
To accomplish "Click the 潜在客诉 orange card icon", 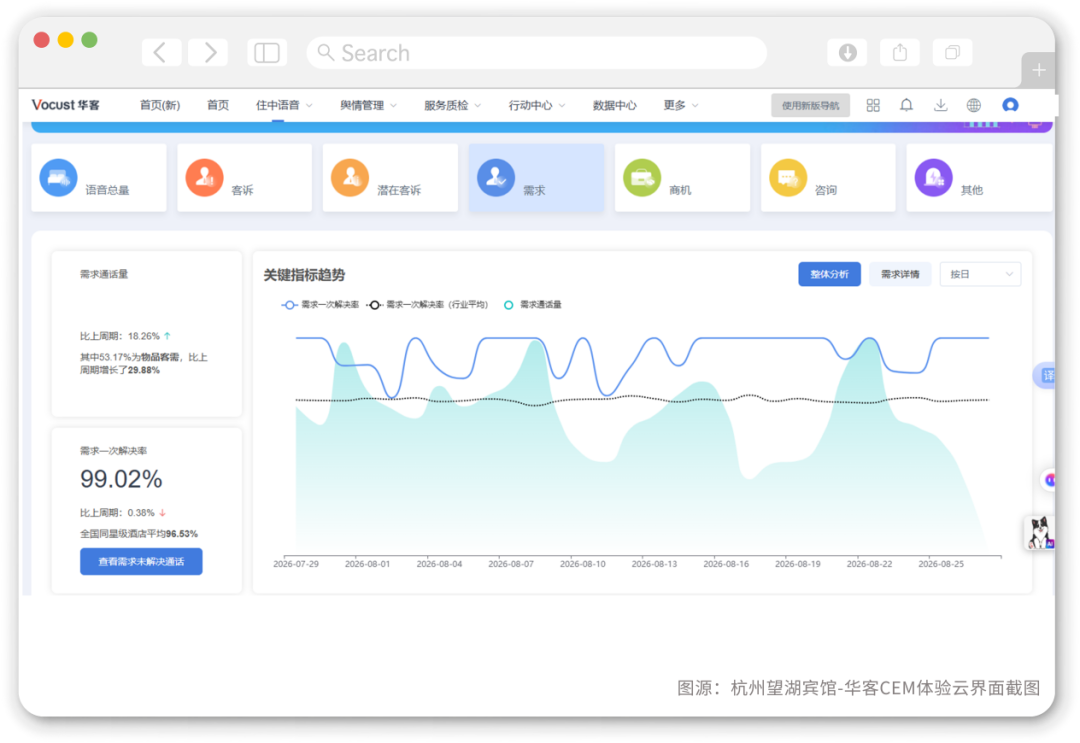I will click(350, 178).
